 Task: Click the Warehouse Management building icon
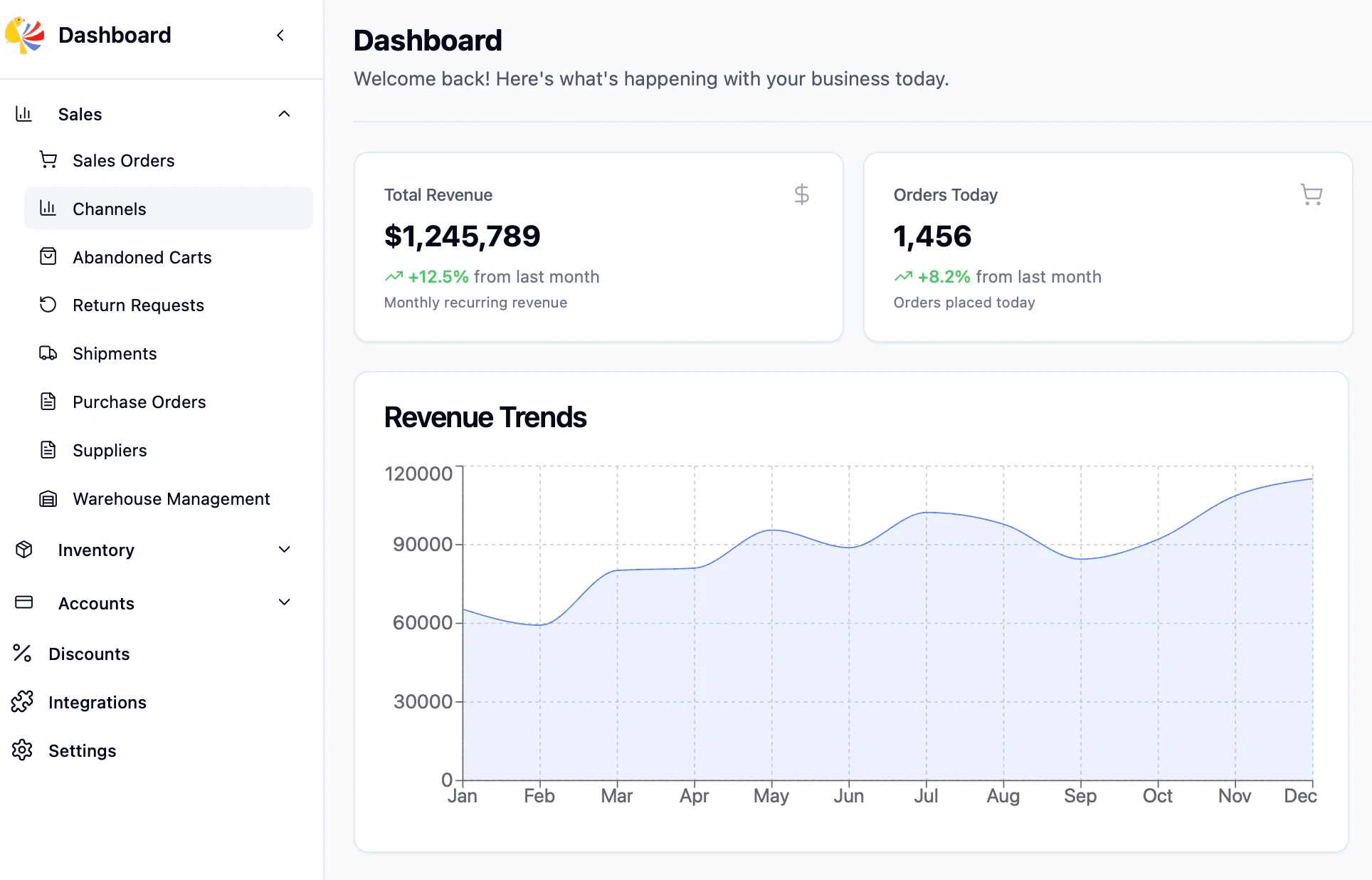(48, 498)
